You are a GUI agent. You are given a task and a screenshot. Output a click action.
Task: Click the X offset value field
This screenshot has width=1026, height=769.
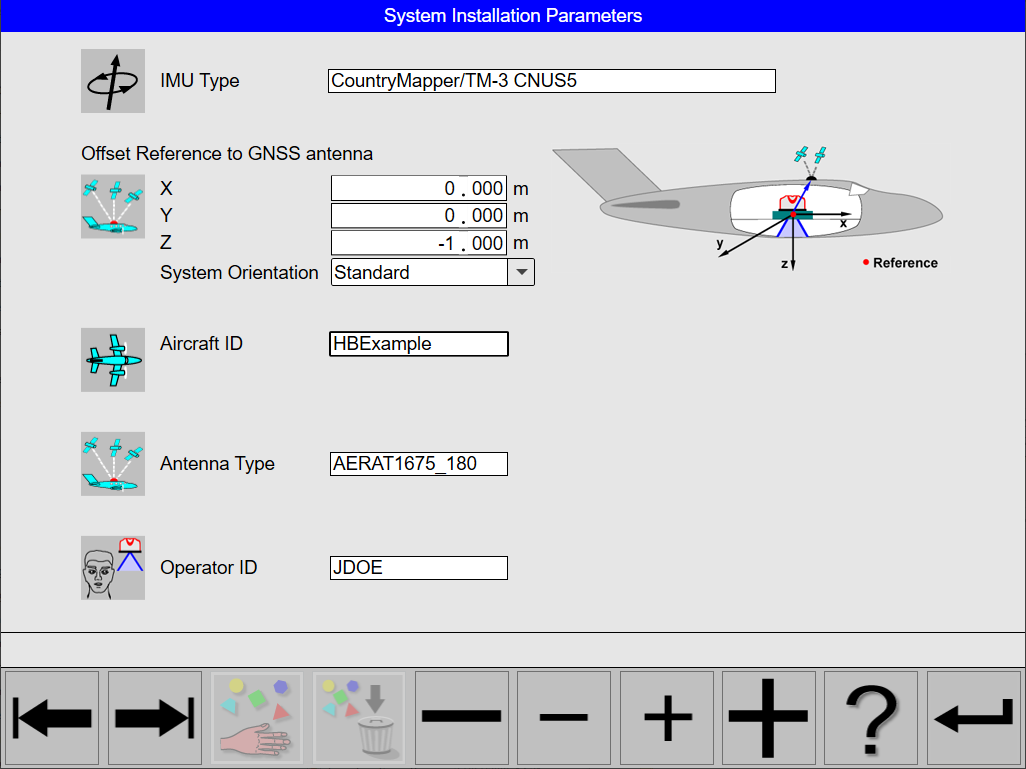(x=418, y=188)
